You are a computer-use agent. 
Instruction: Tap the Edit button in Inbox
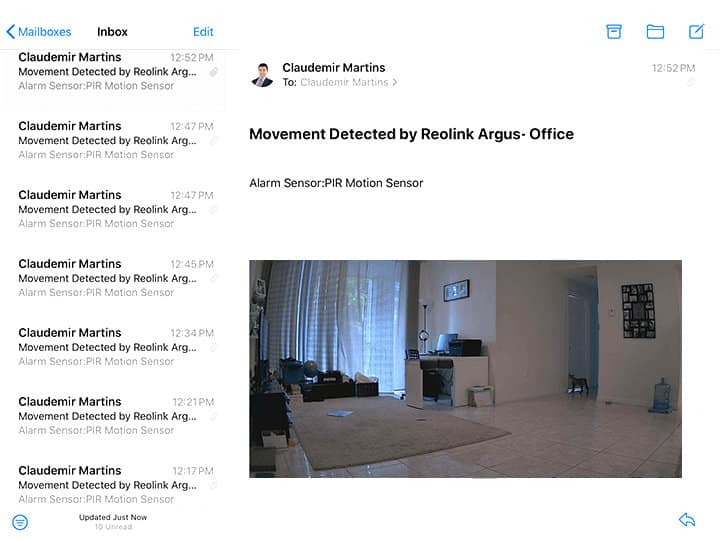203,32
